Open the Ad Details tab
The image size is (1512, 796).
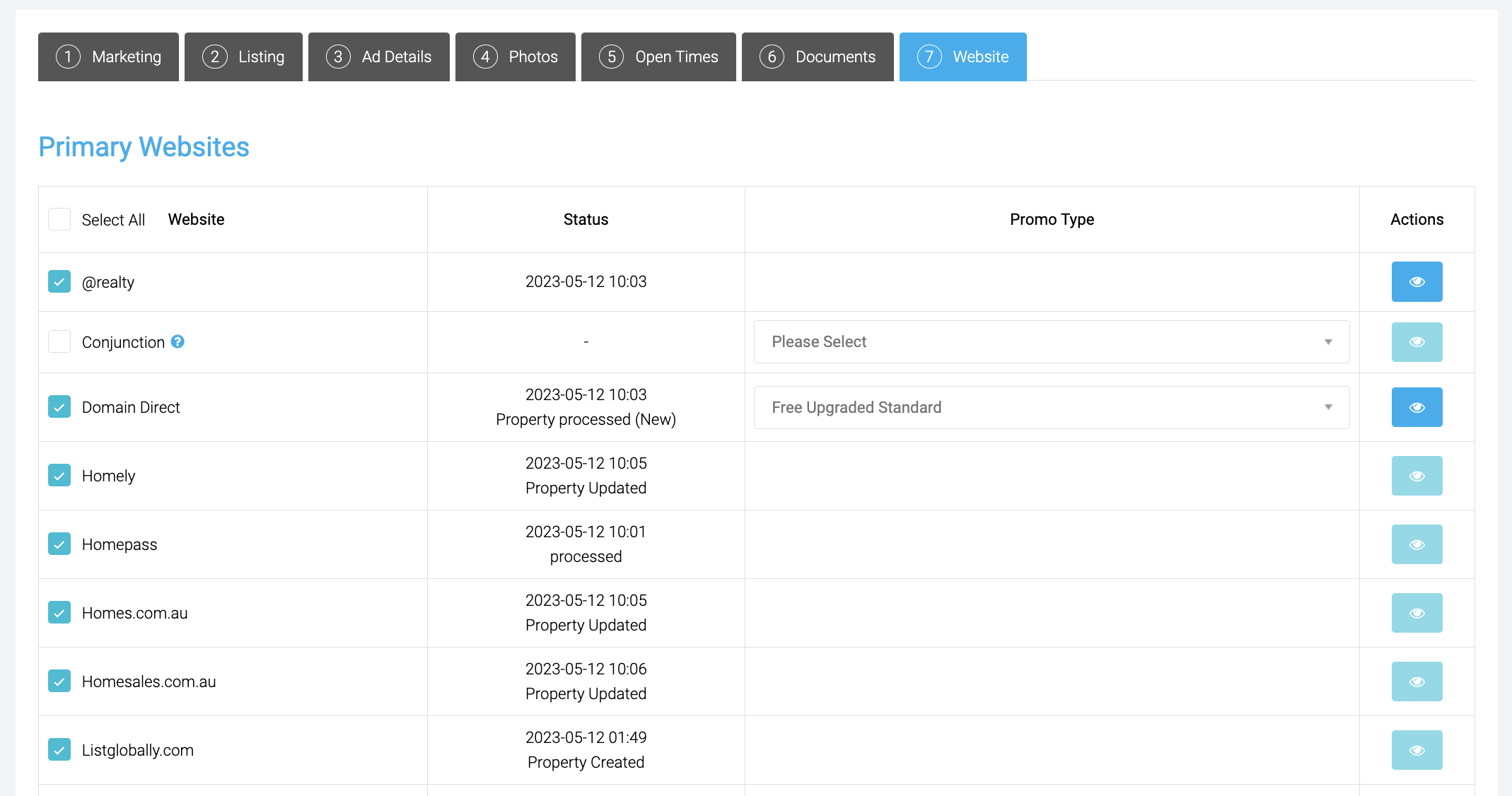378,57
